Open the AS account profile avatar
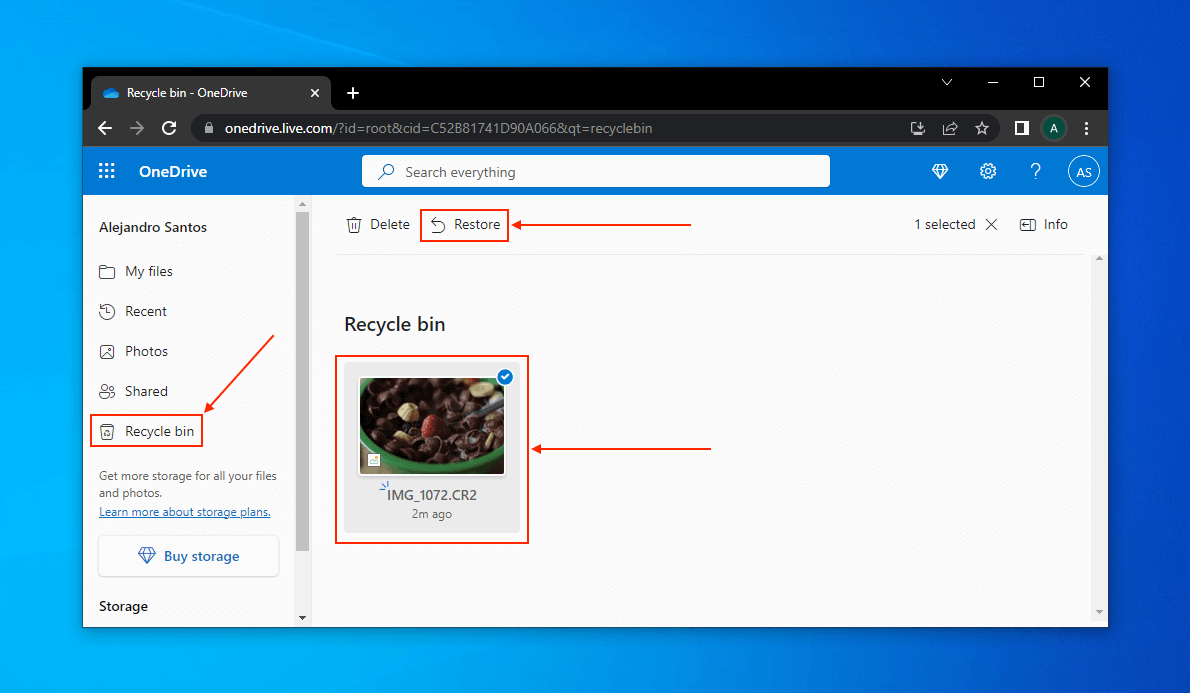Screen dimensions: 1190x693 pos(1084,171)
